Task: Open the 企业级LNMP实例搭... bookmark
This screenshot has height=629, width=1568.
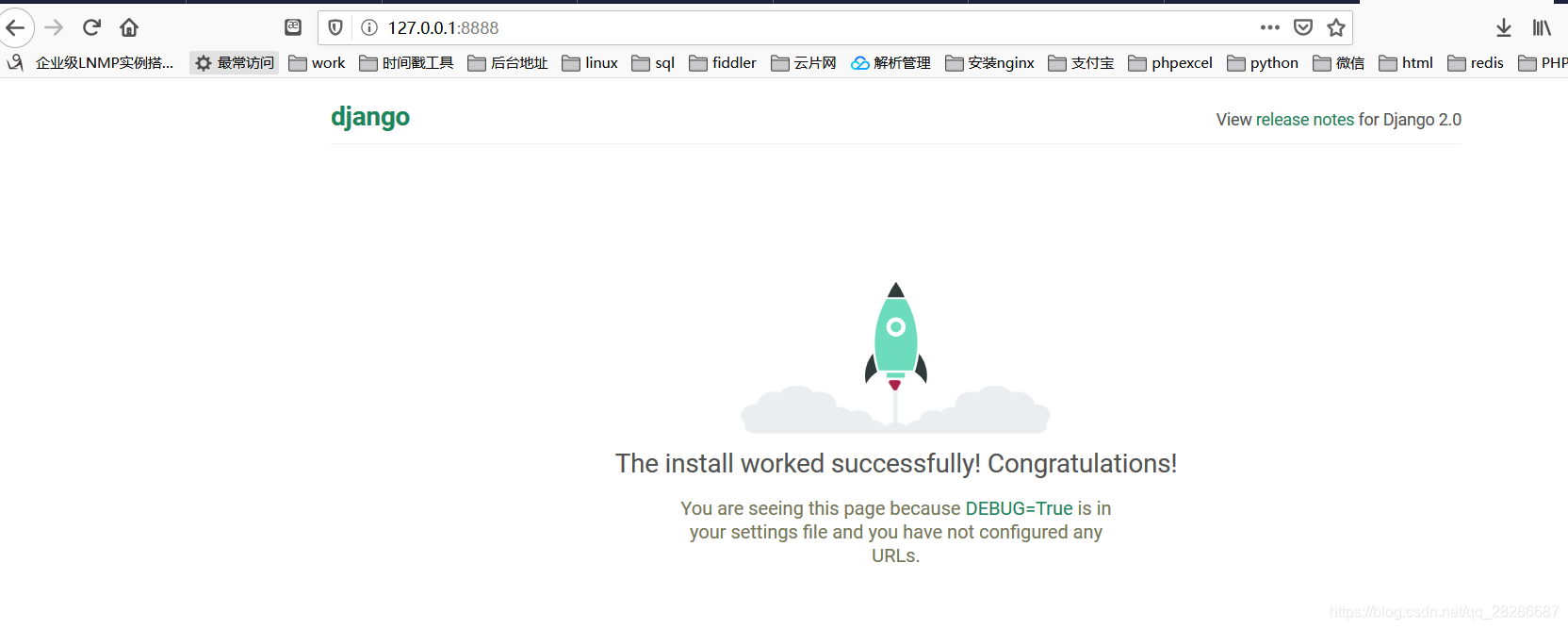Action: click(x=90, y=63)
